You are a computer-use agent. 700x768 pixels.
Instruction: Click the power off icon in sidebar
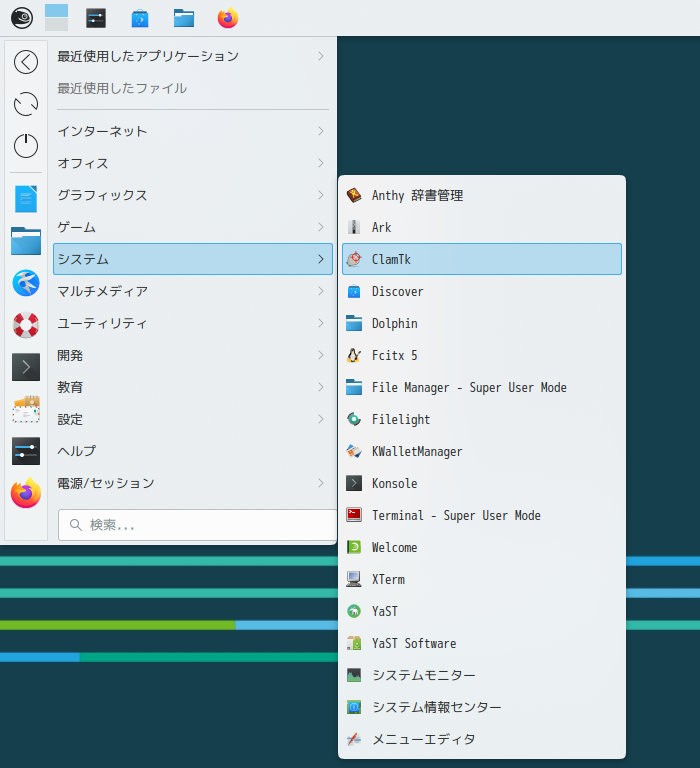click(26, 145)
